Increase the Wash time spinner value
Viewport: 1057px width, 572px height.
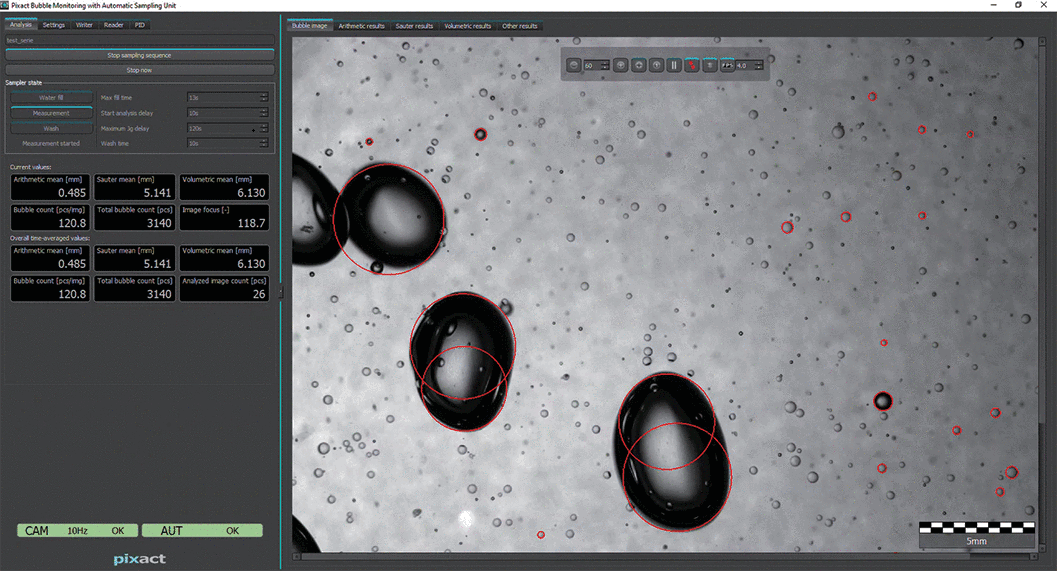[x=264, y=141]
